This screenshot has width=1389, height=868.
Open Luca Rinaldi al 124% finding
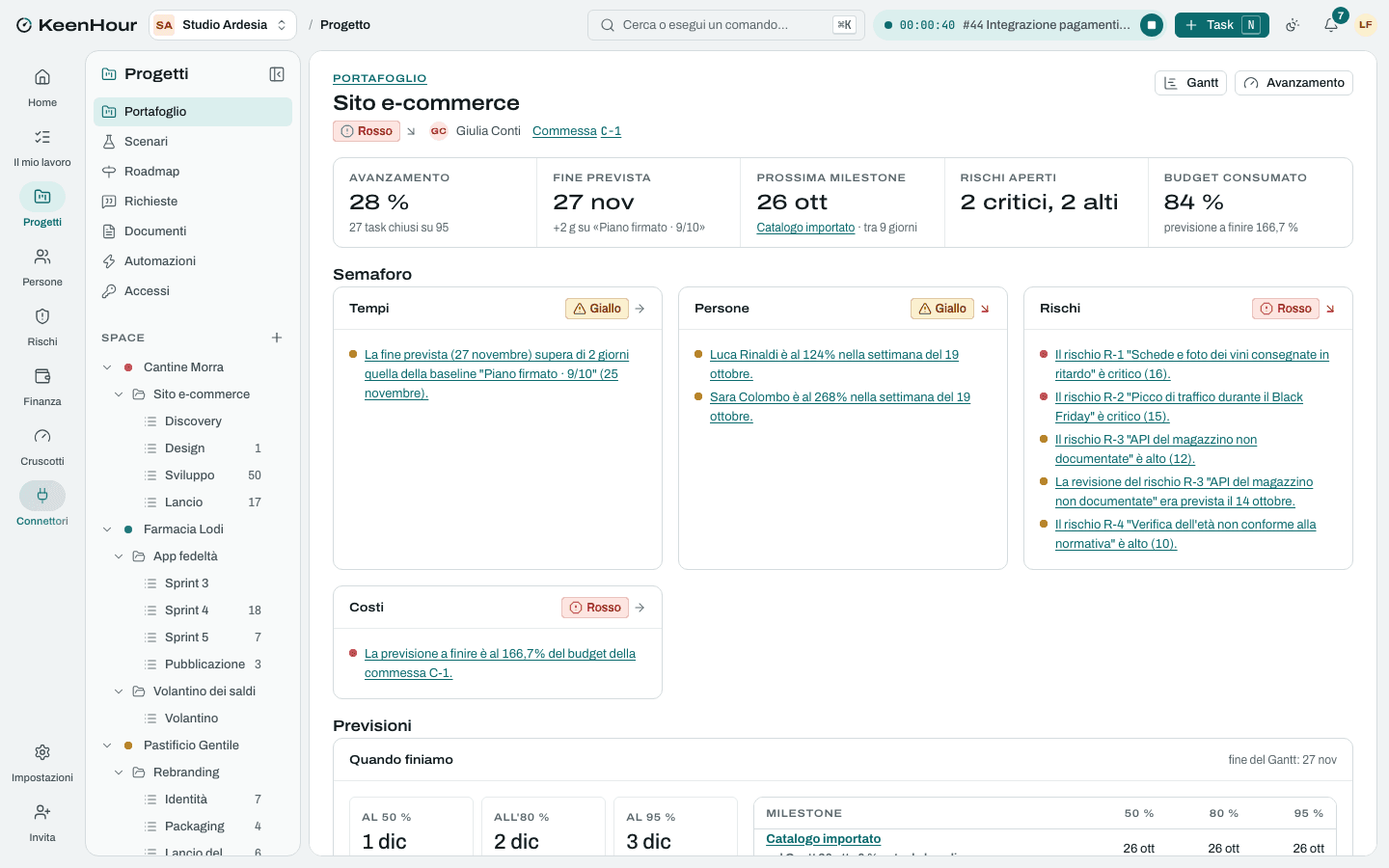[x=834, y=365]
